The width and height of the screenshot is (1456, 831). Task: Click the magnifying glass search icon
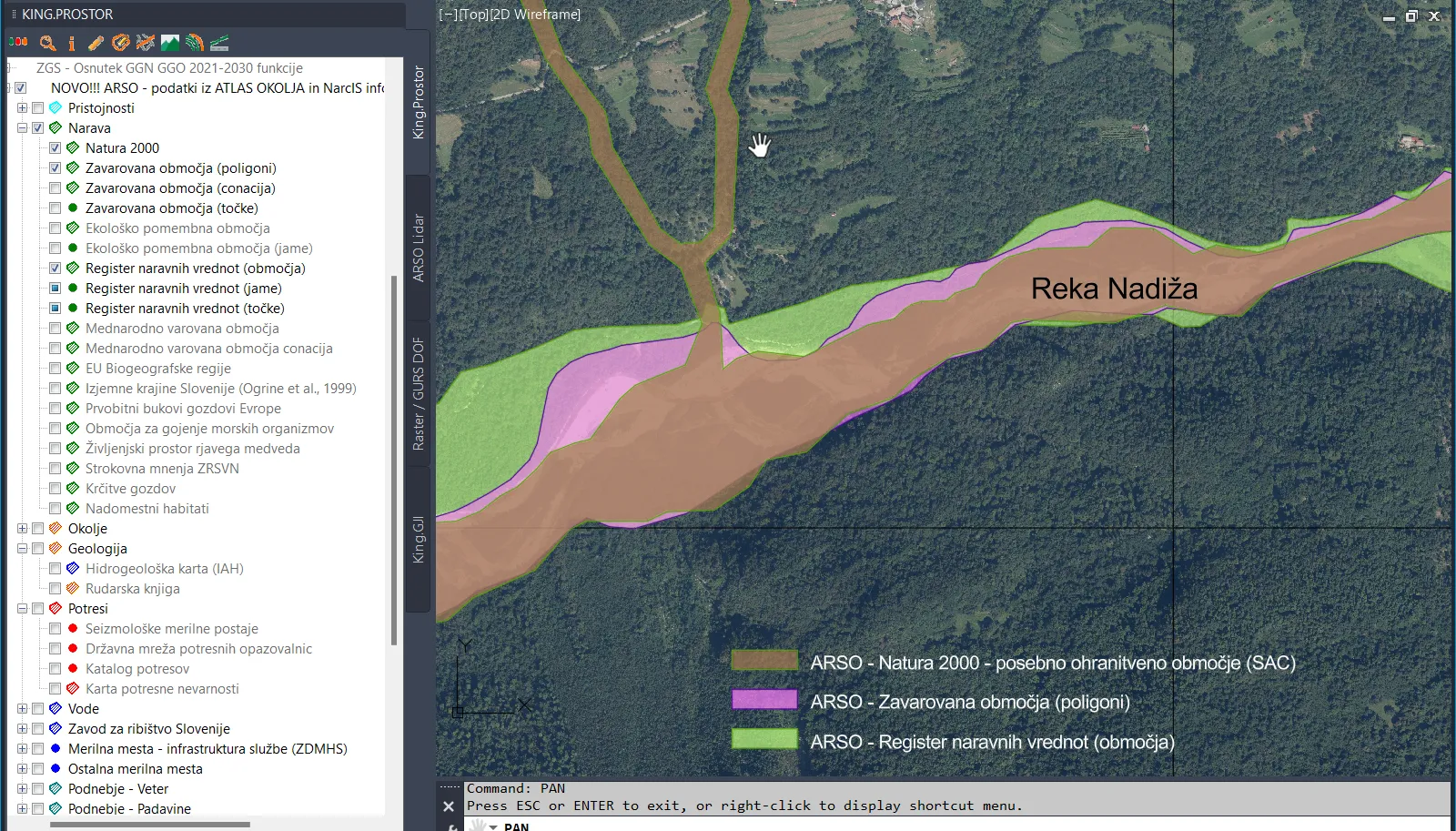pos(47,43)
